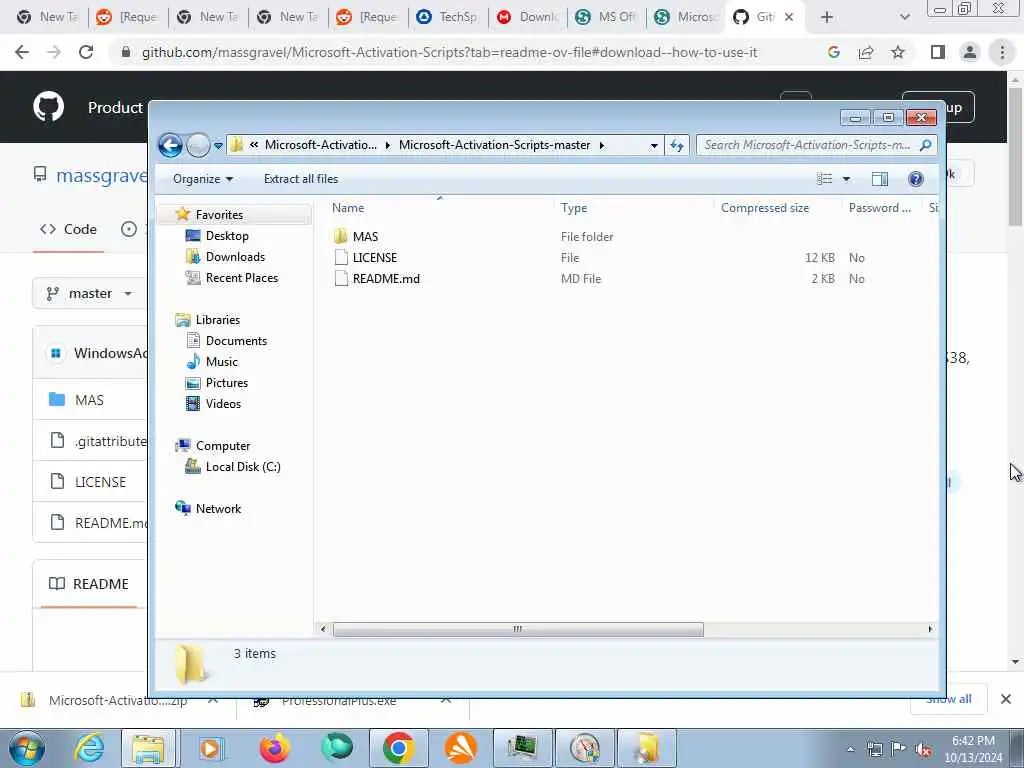Viewport: 1024px width, 768px height.
Task: Switch to the TechSp tab
Action: [448, 17]
